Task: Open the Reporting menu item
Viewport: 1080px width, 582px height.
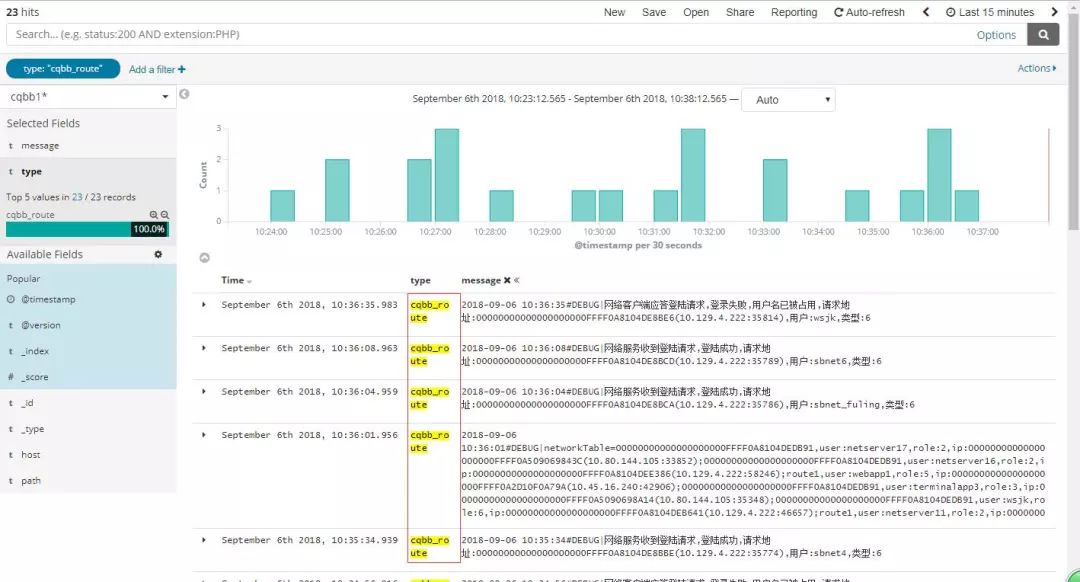Action: 794,12
